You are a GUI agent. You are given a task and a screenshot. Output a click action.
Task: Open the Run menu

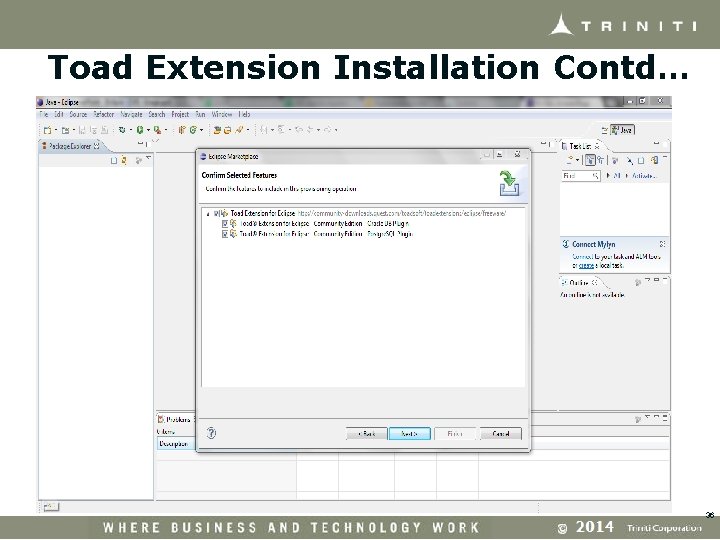[x=200, y=114]
